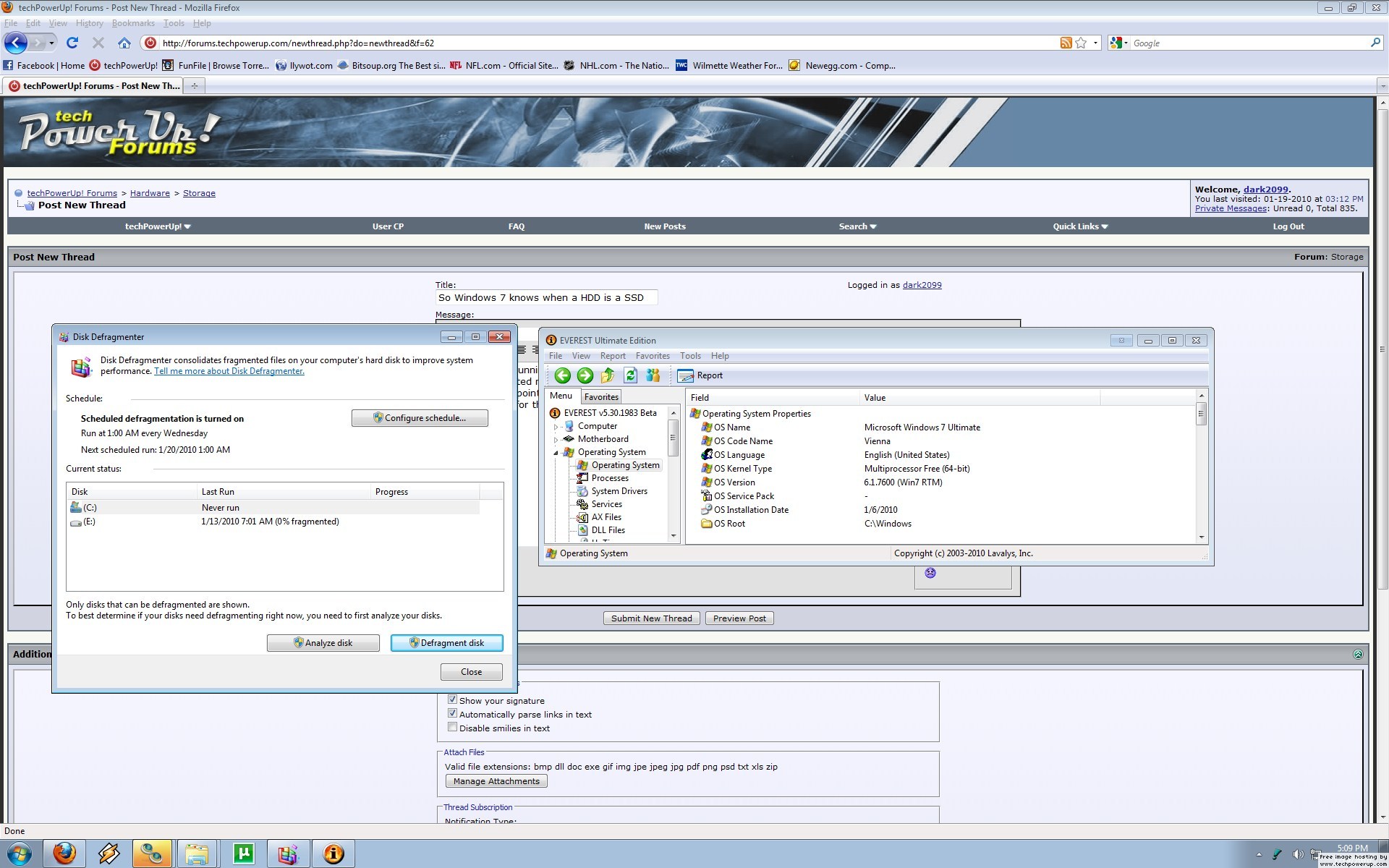The height and width of the screenshot is (868, 1389).
Task: Open Winamp from taskbar
Action: click(109, 854)
